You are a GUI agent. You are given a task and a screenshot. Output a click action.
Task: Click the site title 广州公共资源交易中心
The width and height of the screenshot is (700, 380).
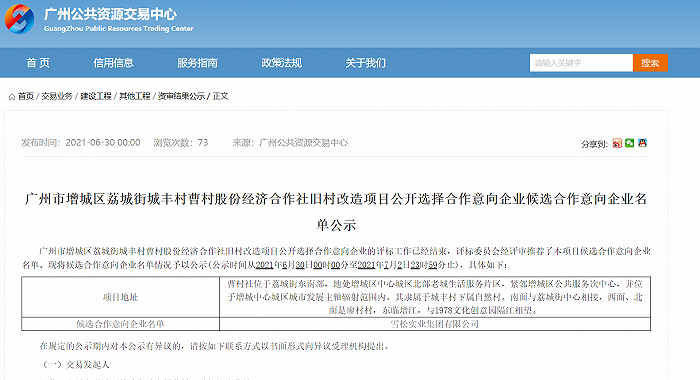pyautogui.click(x=110, y=14)
